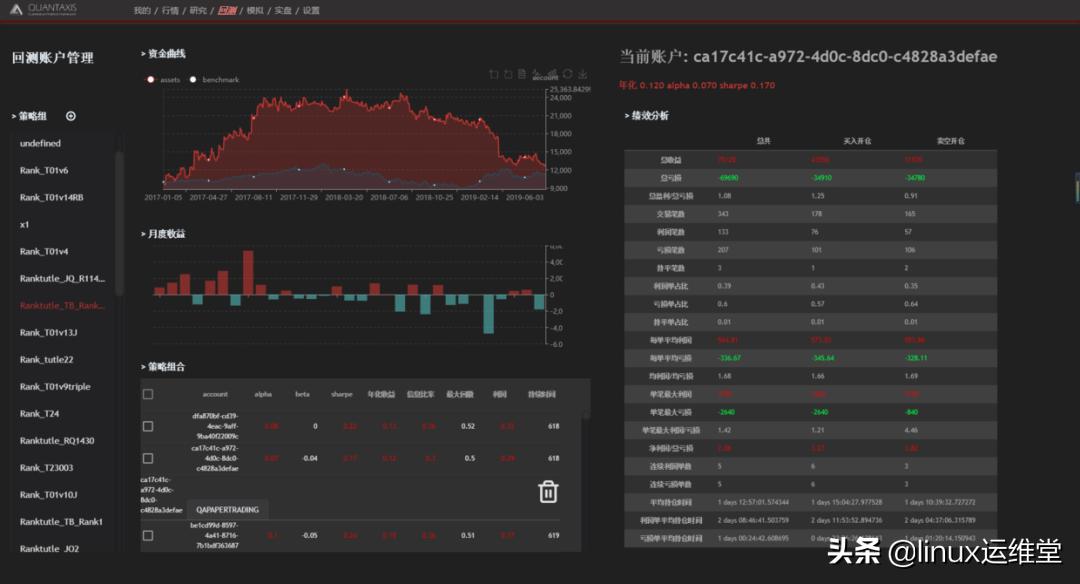Switch equity chart to bar type
Viewport: 1080px width, 584px height.
[552, 73]
